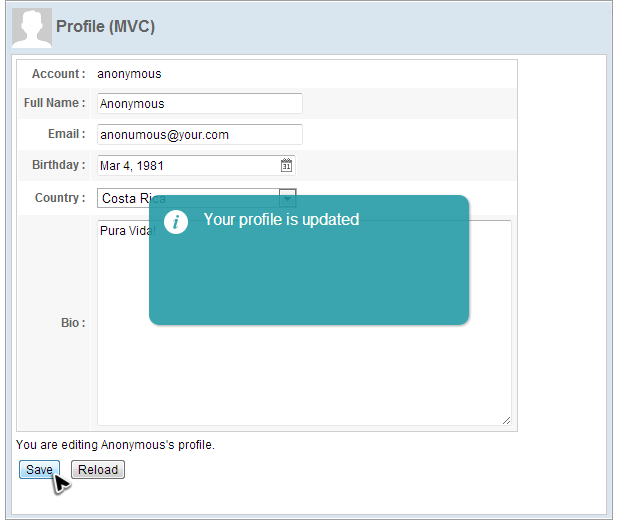The image size is (618, 520).
Task: Click the 'You are editing' status message
Action: [x=115, y=445]
